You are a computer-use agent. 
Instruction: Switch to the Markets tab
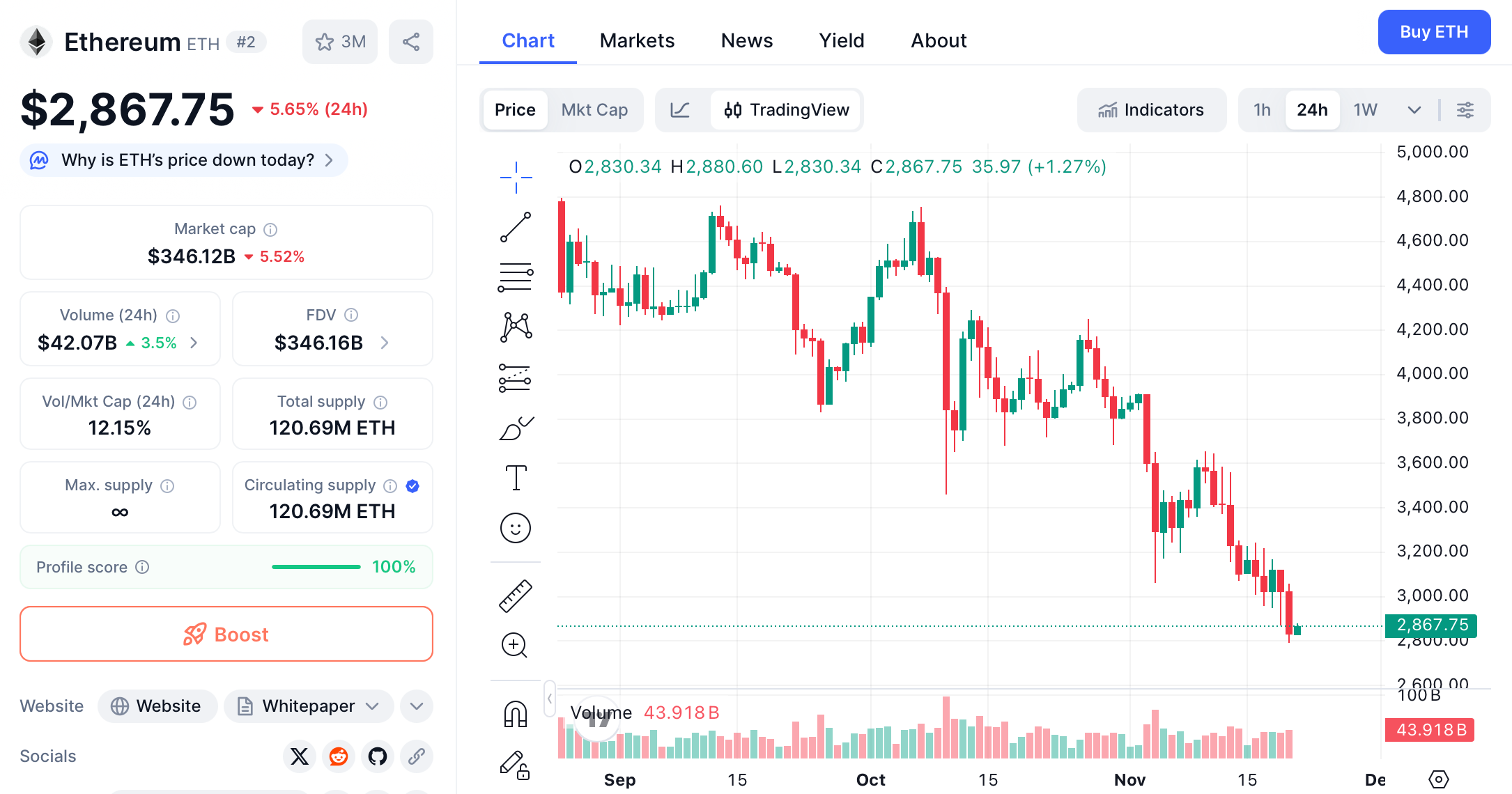[x=636, y=40]
